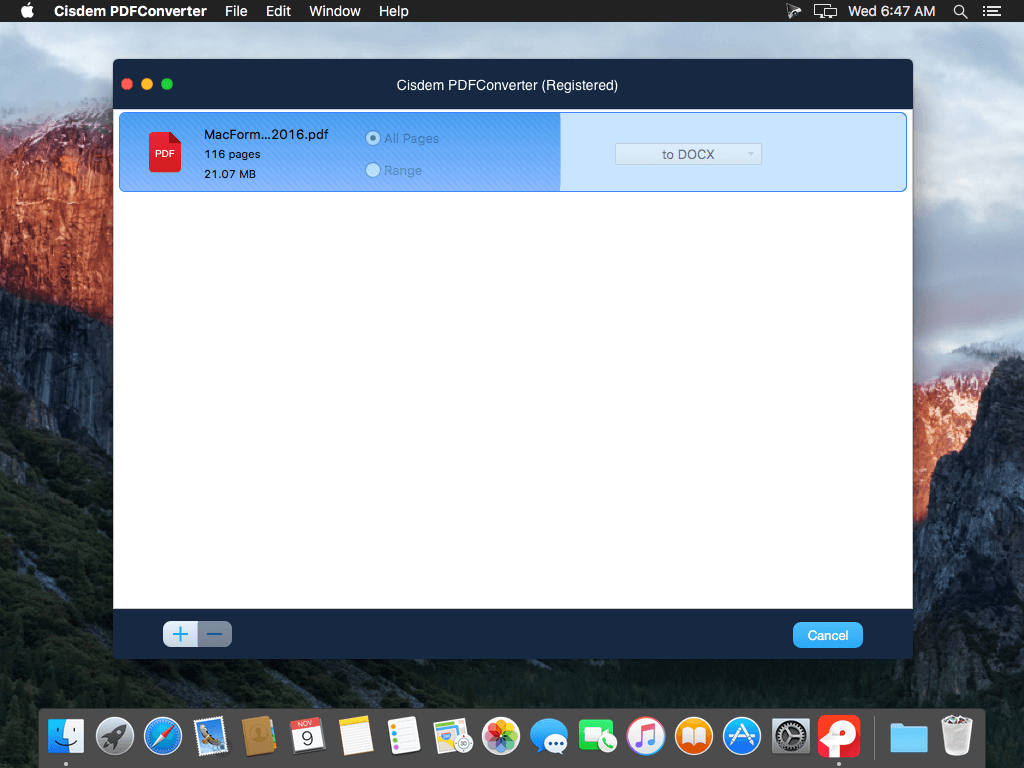Open iTunes from the Dock

[645, 736]
